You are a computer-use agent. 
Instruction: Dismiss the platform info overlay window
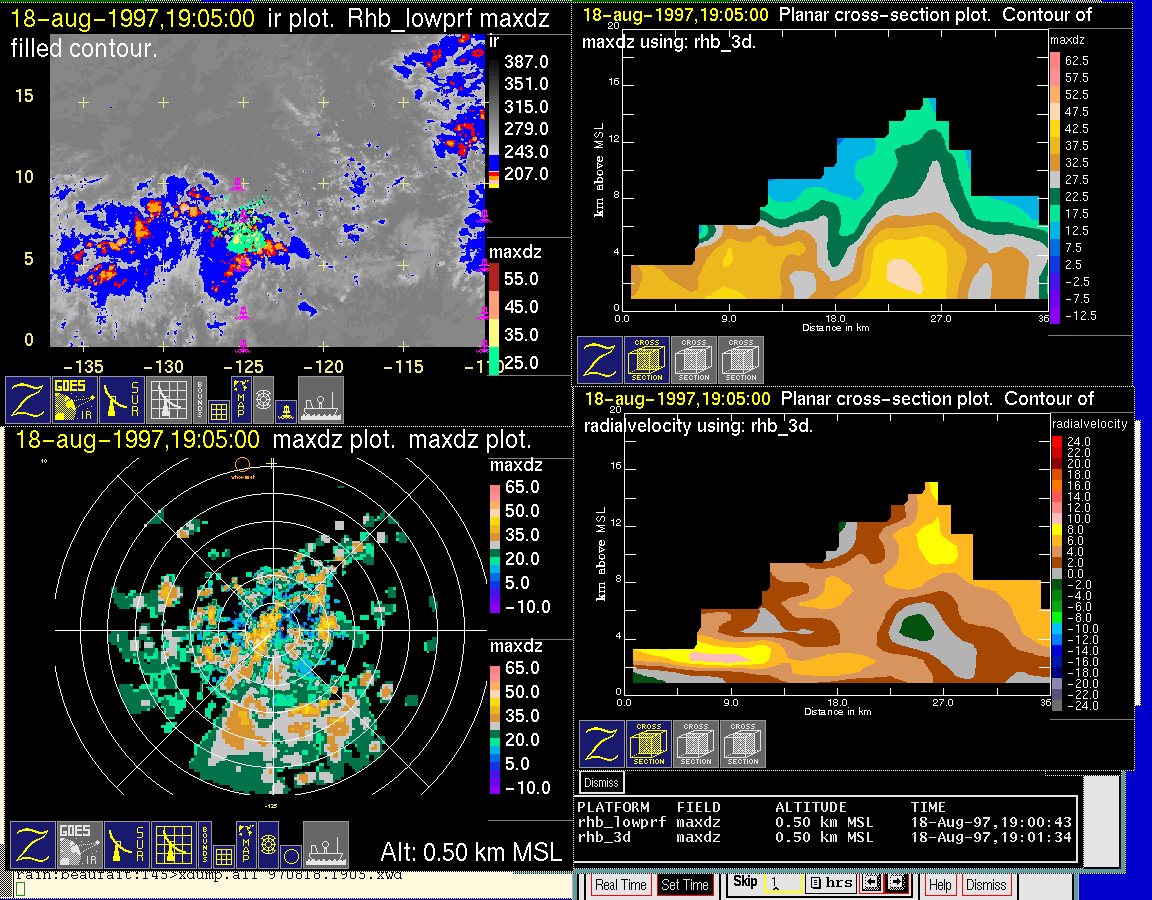pyautogui.click(x=601, y=782)
